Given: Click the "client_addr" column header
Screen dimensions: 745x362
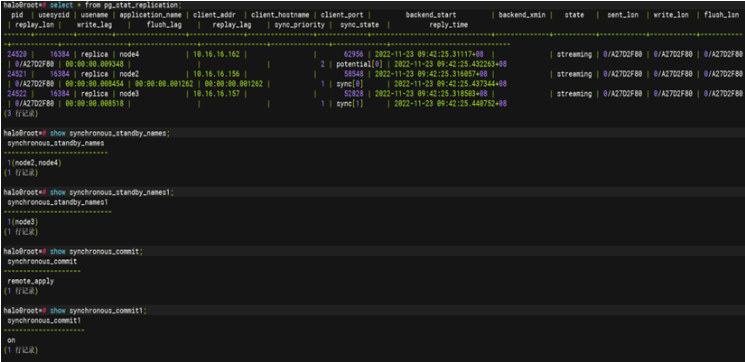Looking at the screenshot, I should pos(214,15).
